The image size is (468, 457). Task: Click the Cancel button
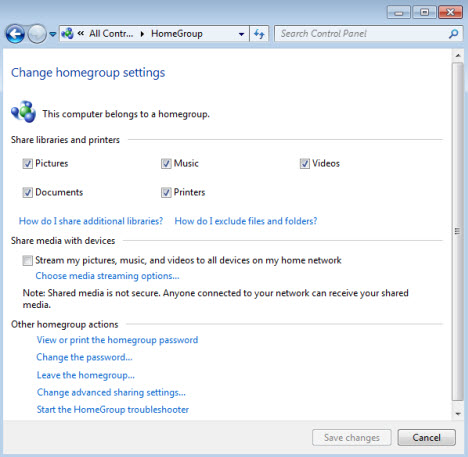click(426, 437)
